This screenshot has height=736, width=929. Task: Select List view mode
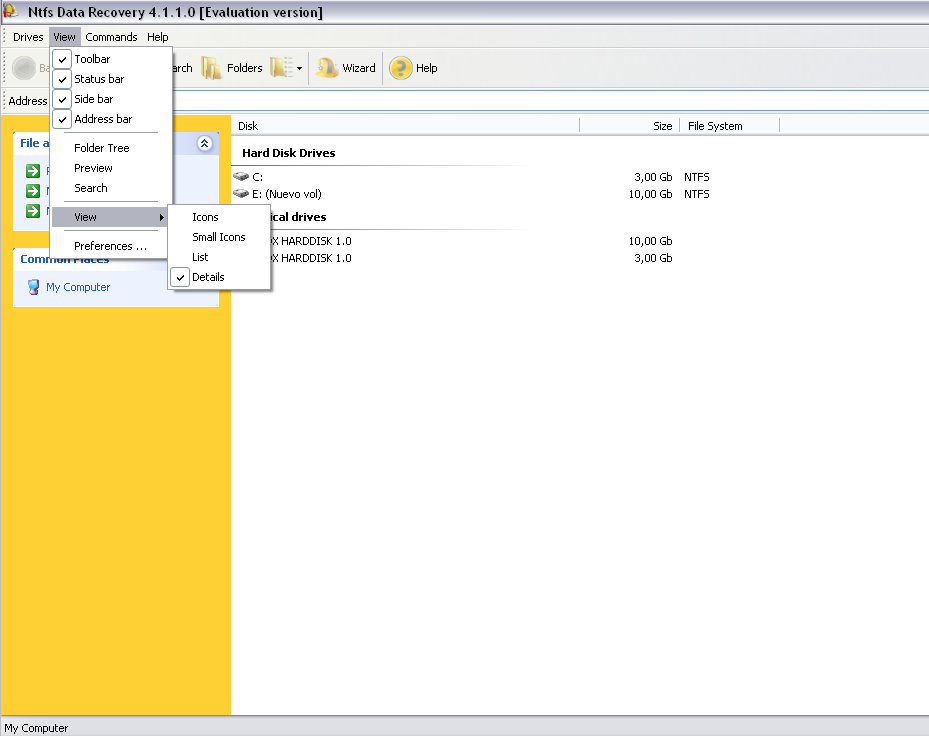click(219, 257)
